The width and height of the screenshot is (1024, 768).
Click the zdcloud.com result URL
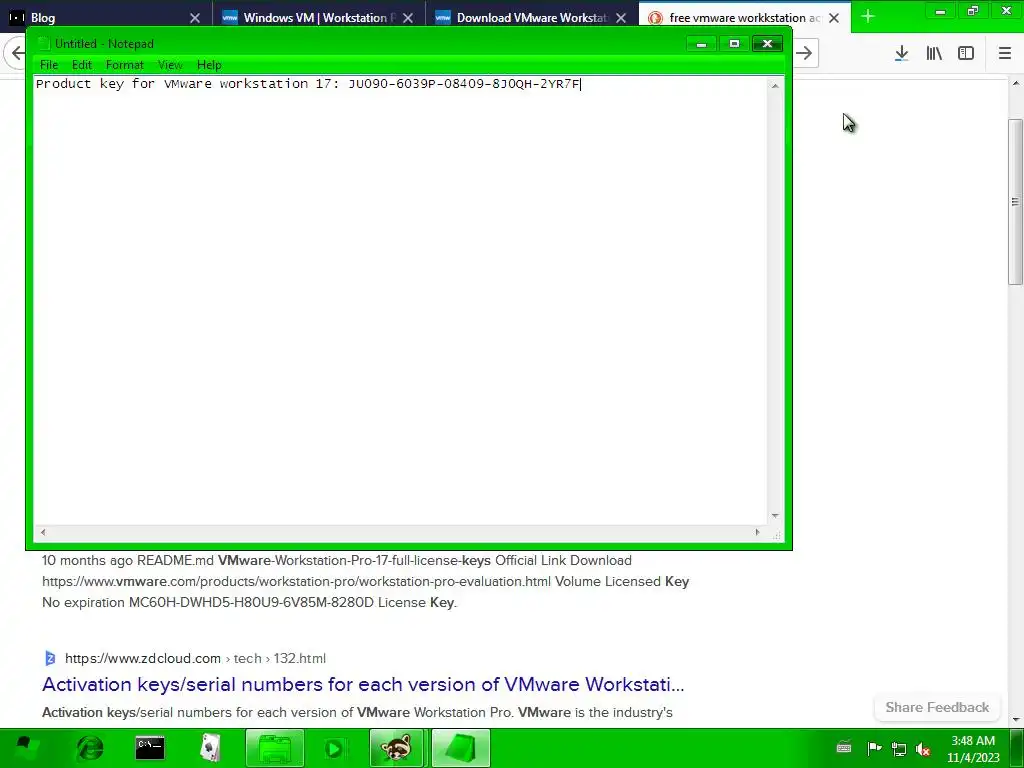tap(195, 658)
